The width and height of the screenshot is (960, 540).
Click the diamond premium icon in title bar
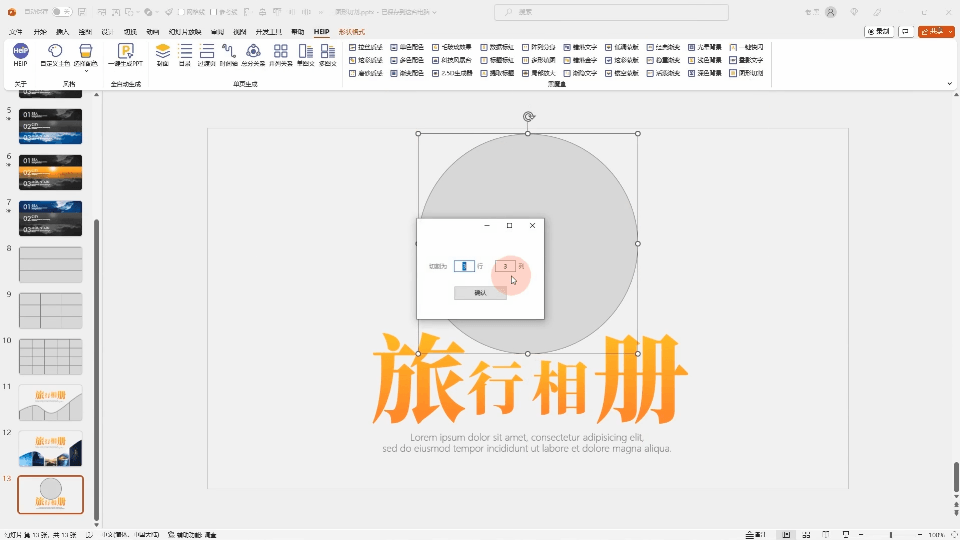point(854,12)
